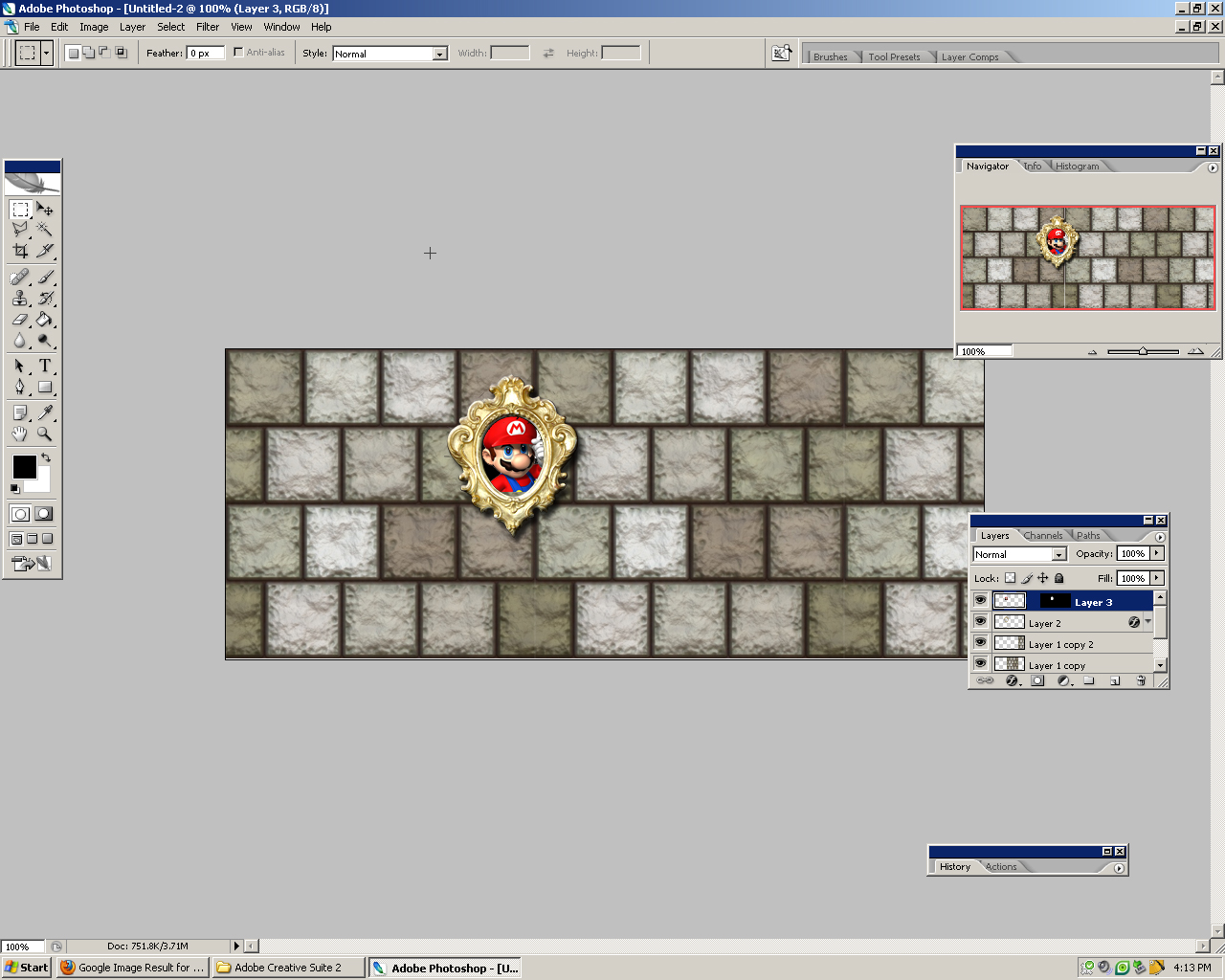Image resolution: width=1225 pixels, height=980 pixels.
Task: Open the Filter menu
Action: pos(208,27)
